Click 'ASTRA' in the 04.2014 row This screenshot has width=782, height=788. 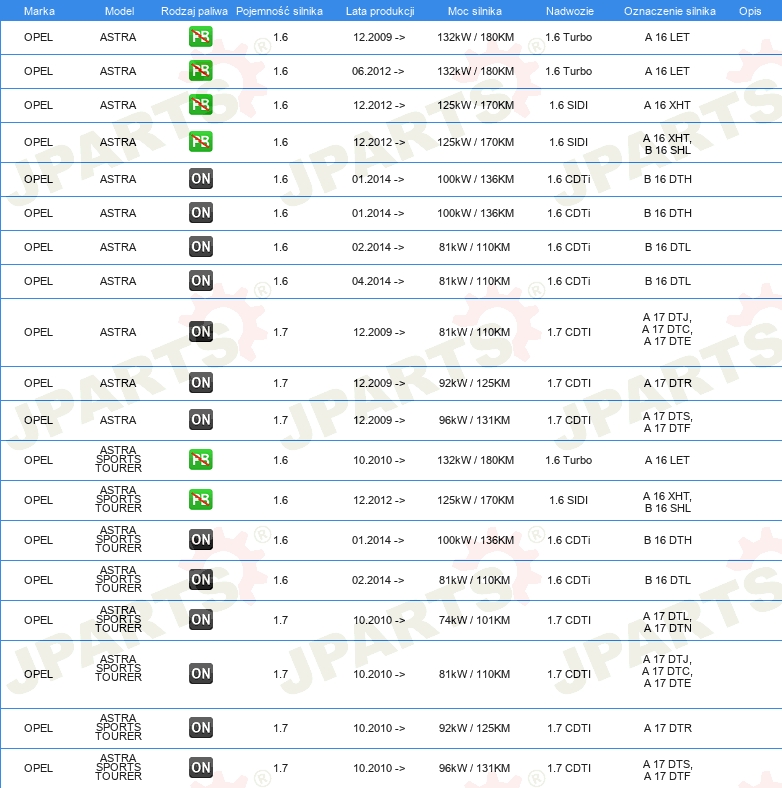(x=118, y=281)
